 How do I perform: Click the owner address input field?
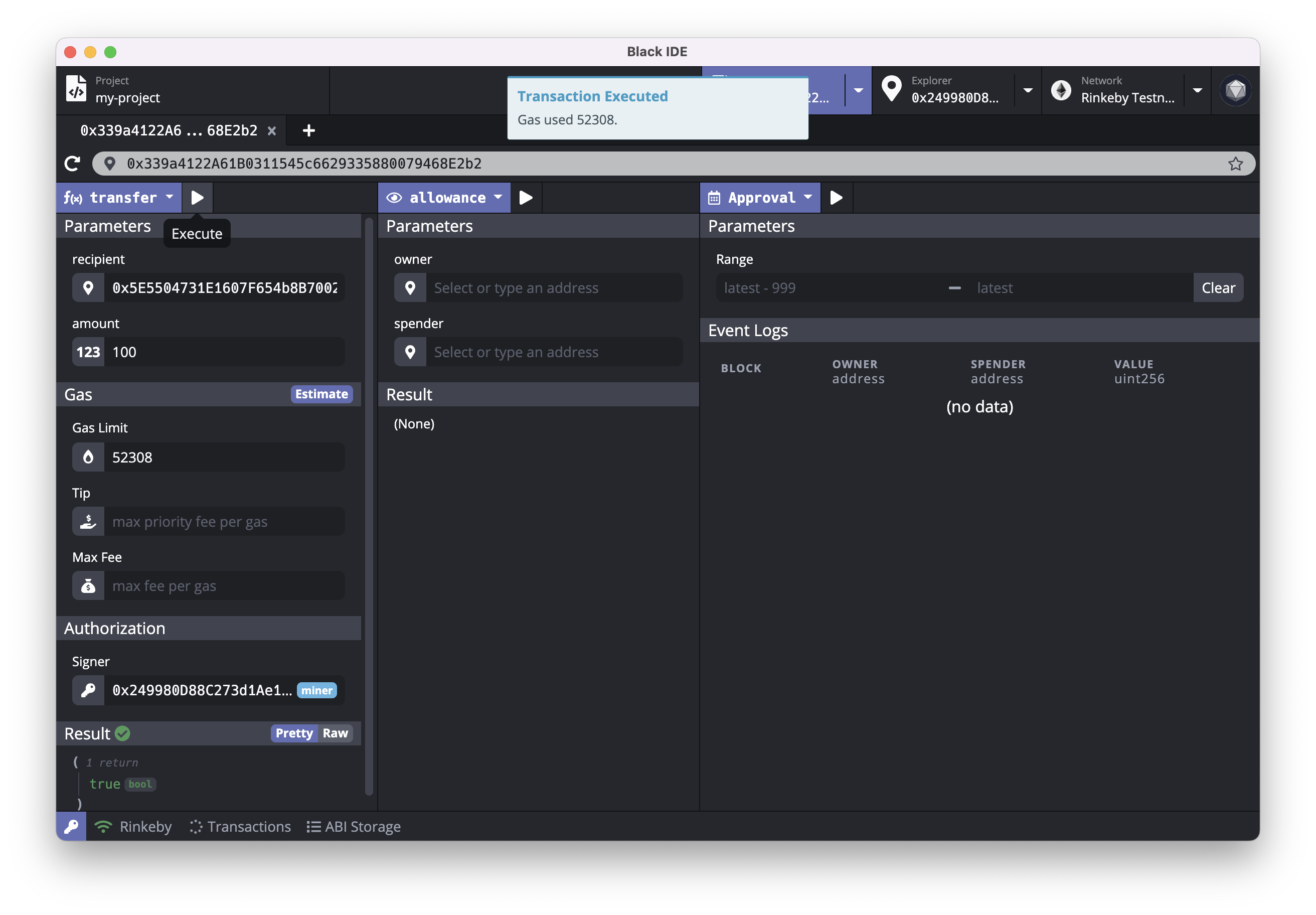click(553, 288)
